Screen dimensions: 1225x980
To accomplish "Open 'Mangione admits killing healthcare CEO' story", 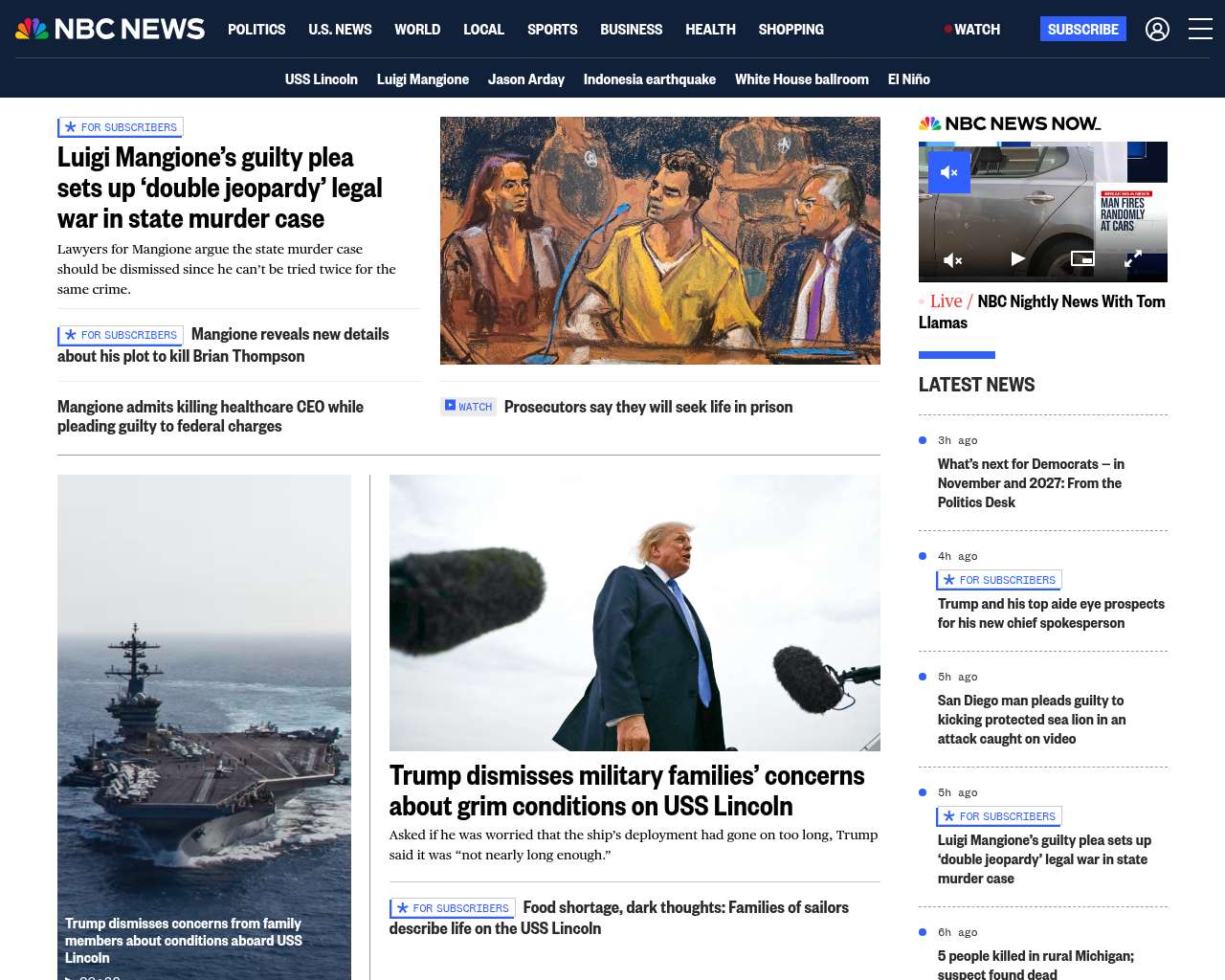I will (211, 416).
